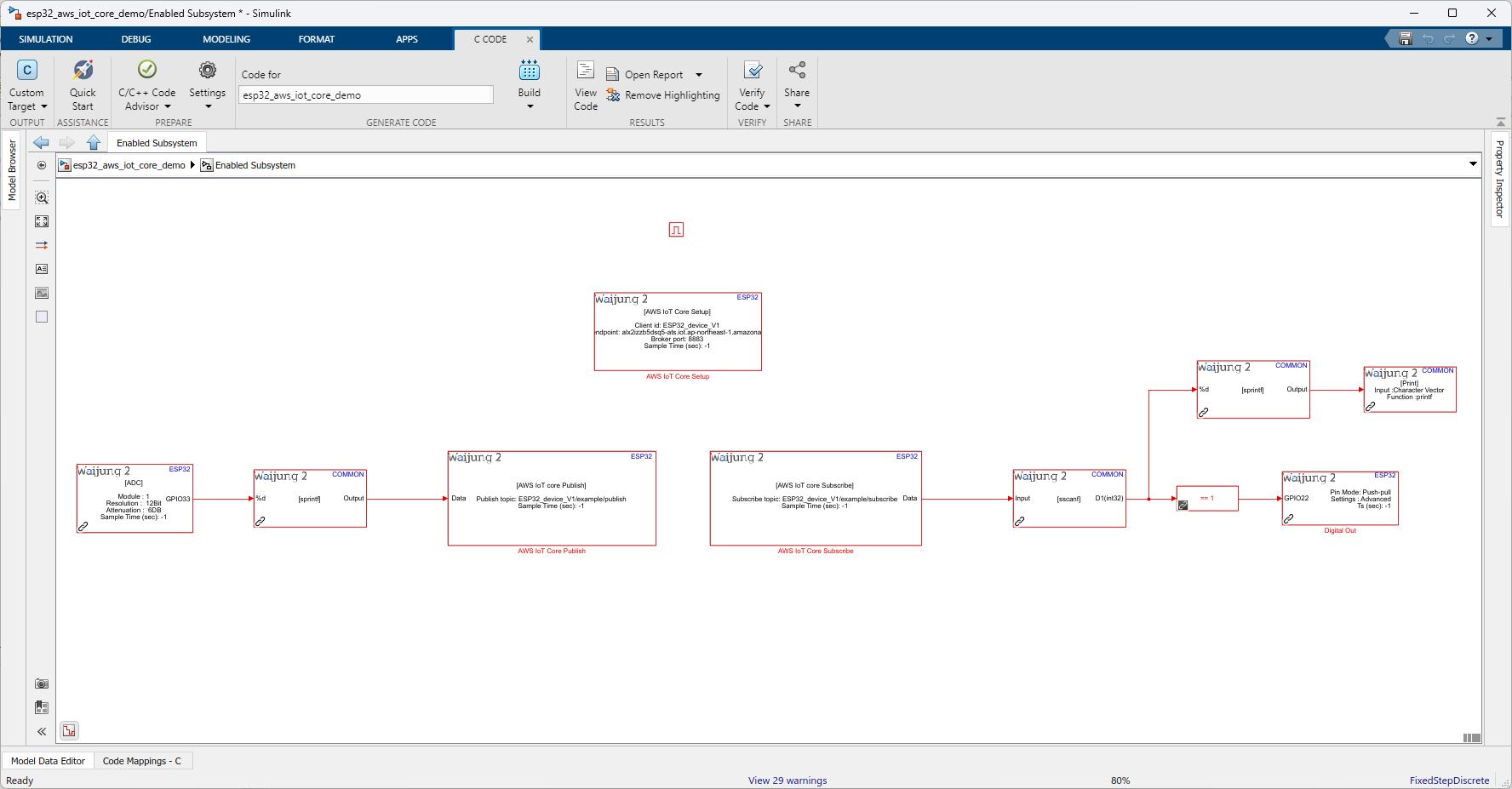
Task: Click the View Code icon
Action: [x=586, y=70]
